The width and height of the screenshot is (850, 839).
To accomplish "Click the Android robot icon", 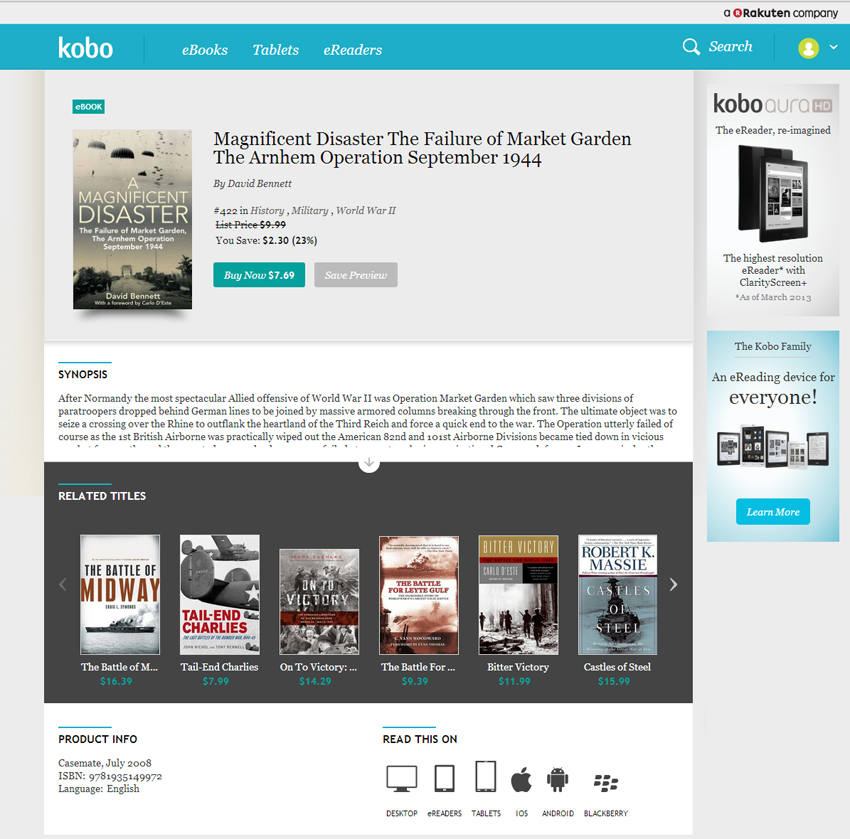I will point(557,779).
